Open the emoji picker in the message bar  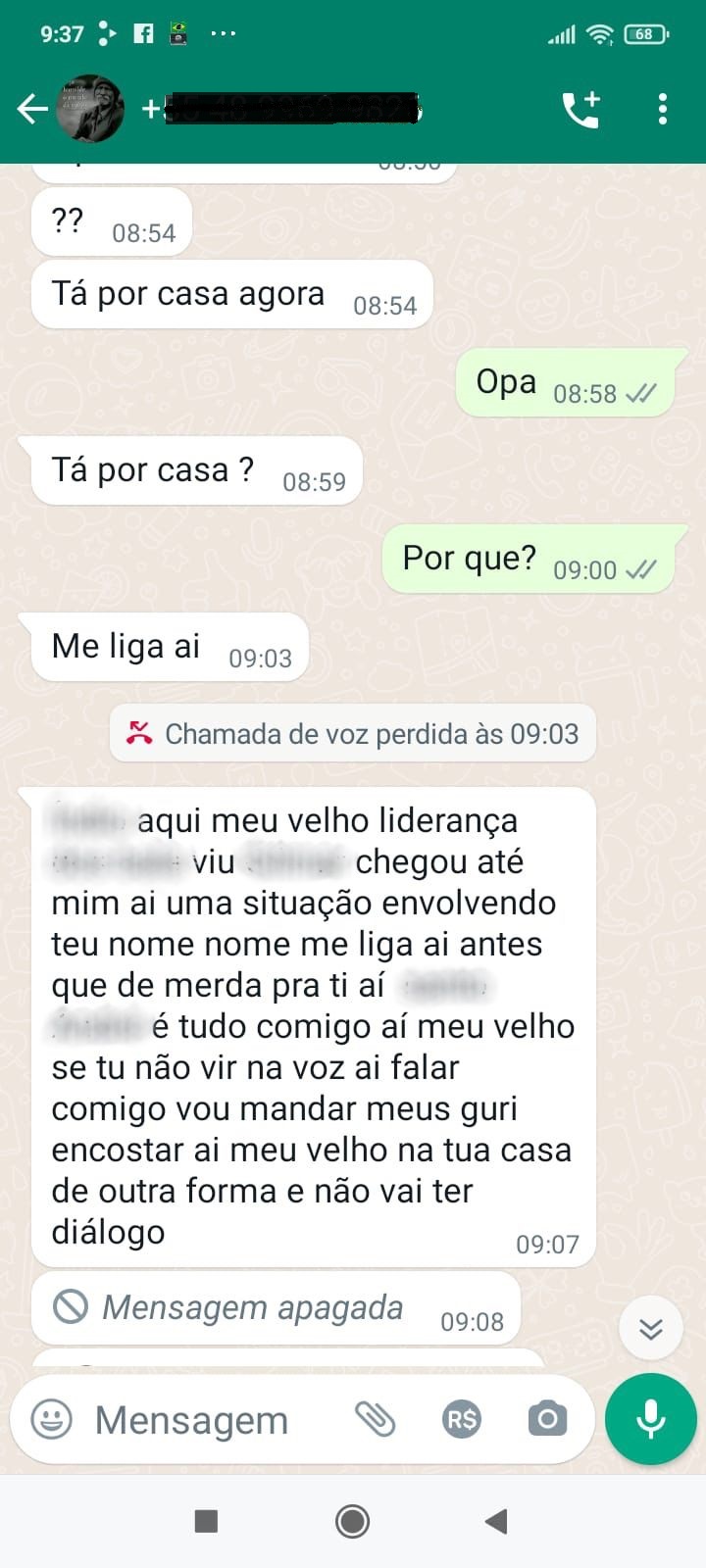[52, 1419]
